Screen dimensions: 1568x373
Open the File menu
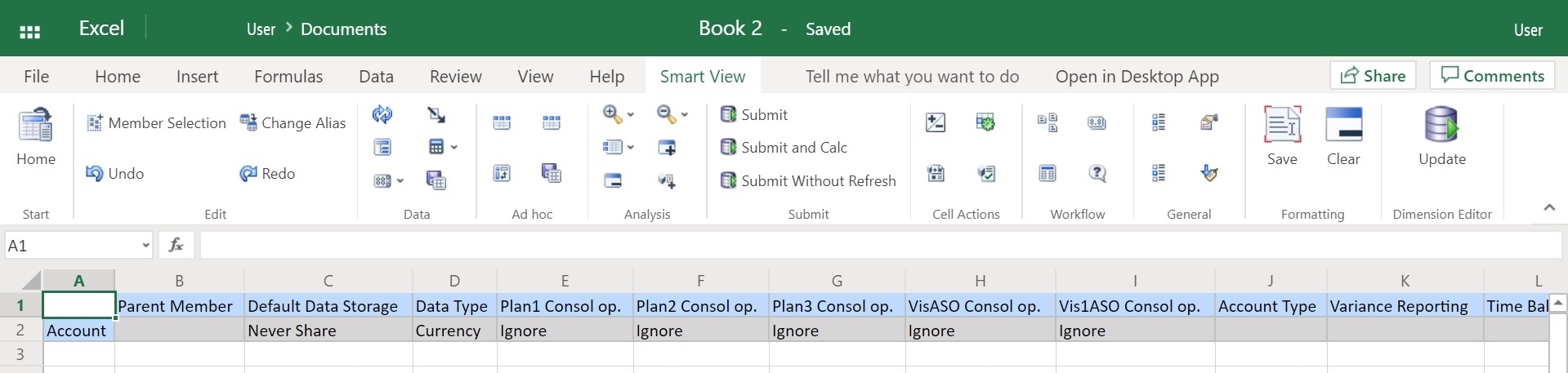pyautogui.click(x=36, y=77)
